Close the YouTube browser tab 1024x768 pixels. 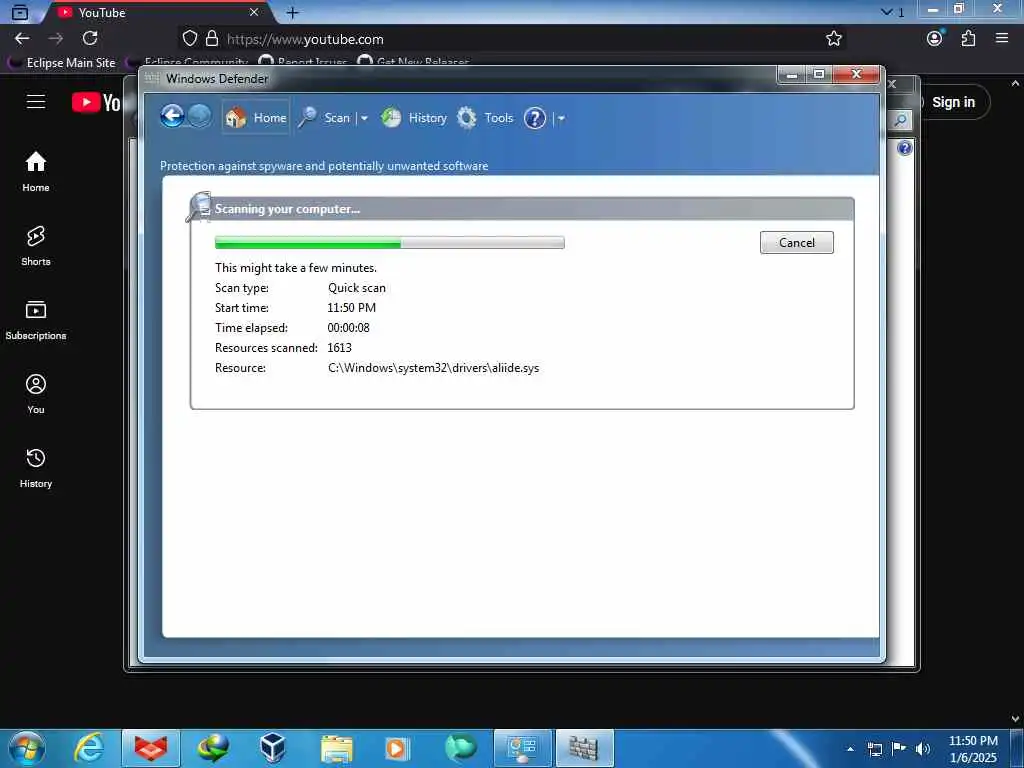pyautogui.click(x=254, y=12)
